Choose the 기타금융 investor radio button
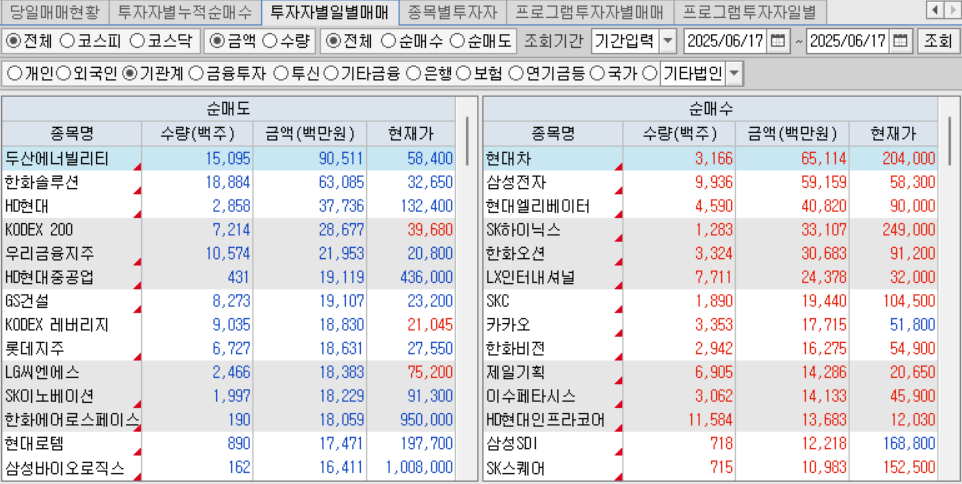Image resolution: width=962 pixels, height=484 pixels. [x=331, y=74]
